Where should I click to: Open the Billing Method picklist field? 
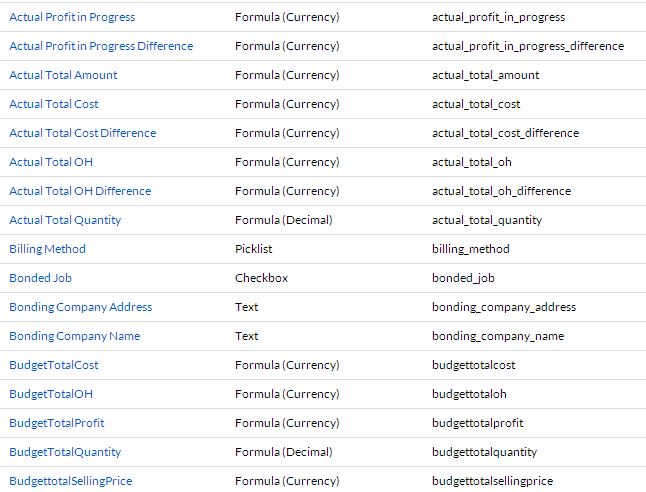(47, 249)
